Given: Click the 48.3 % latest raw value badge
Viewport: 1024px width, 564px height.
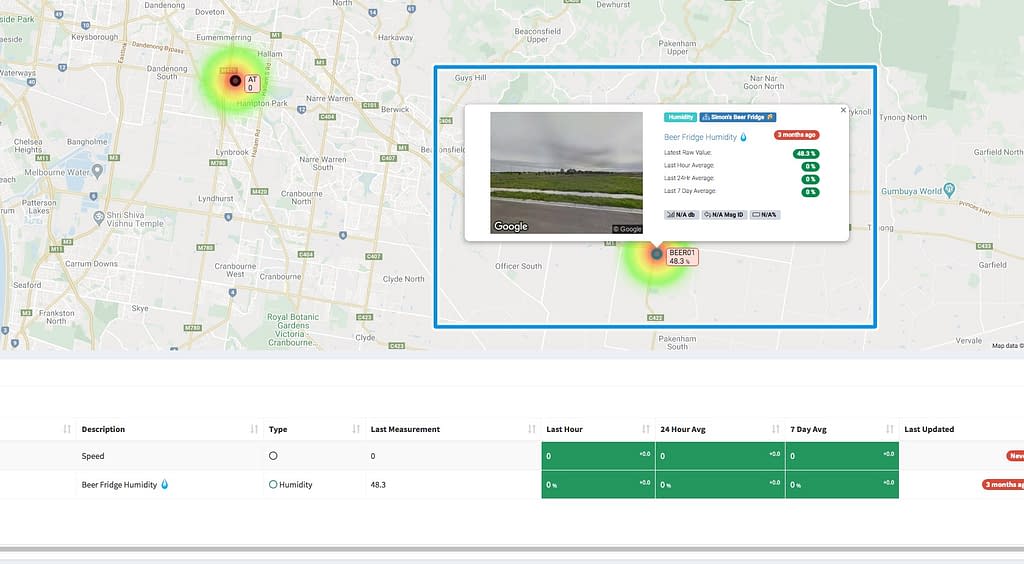Looking at the screenshot, I should [x=806, y=154].
